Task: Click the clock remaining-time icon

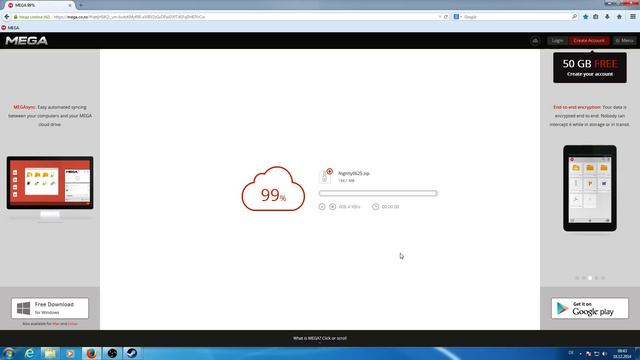Action: [x=375, y=207]
